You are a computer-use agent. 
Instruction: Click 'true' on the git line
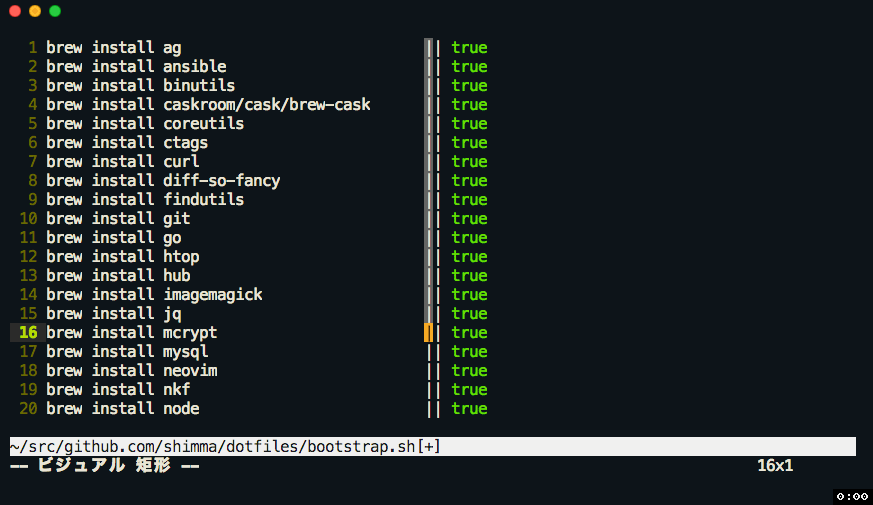pos(469,218)
